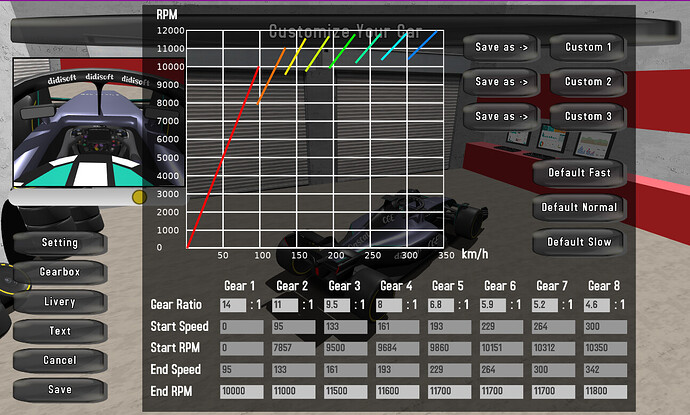
Task: Click Gear 4 End Speed value 193
Action: coord(397,370)
